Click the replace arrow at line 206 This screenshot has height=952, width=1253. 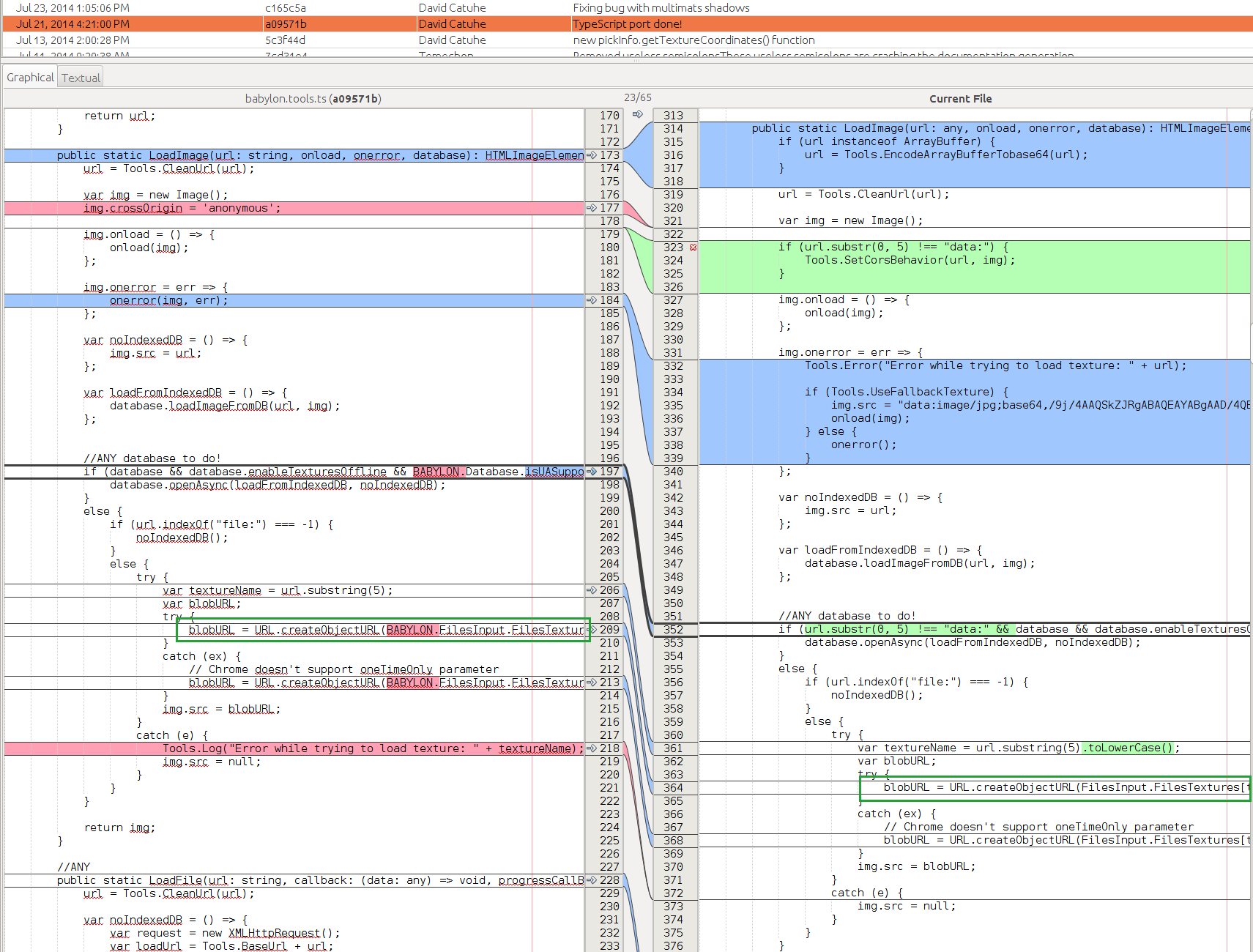click(592, 590)
